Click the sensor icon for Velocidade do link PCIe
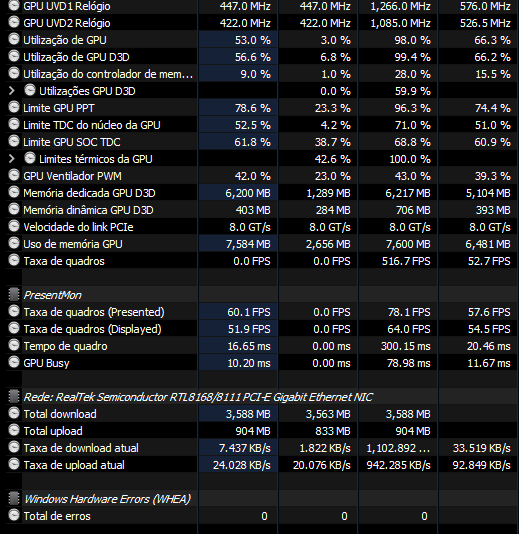Image resolution: width=519 pixels, height=534 pixels. (14, 226)
